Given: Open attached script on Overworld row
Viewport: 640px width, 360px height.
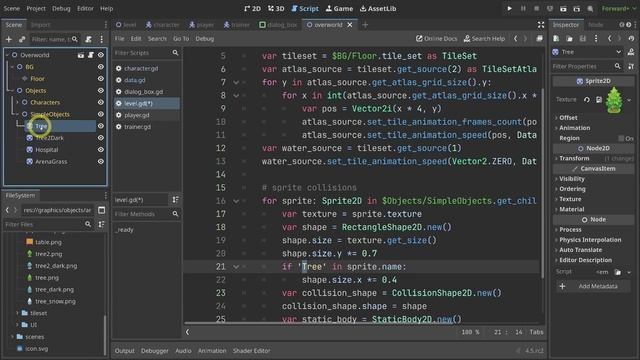Looking at the screenshot, I should [x=91, y=55].
